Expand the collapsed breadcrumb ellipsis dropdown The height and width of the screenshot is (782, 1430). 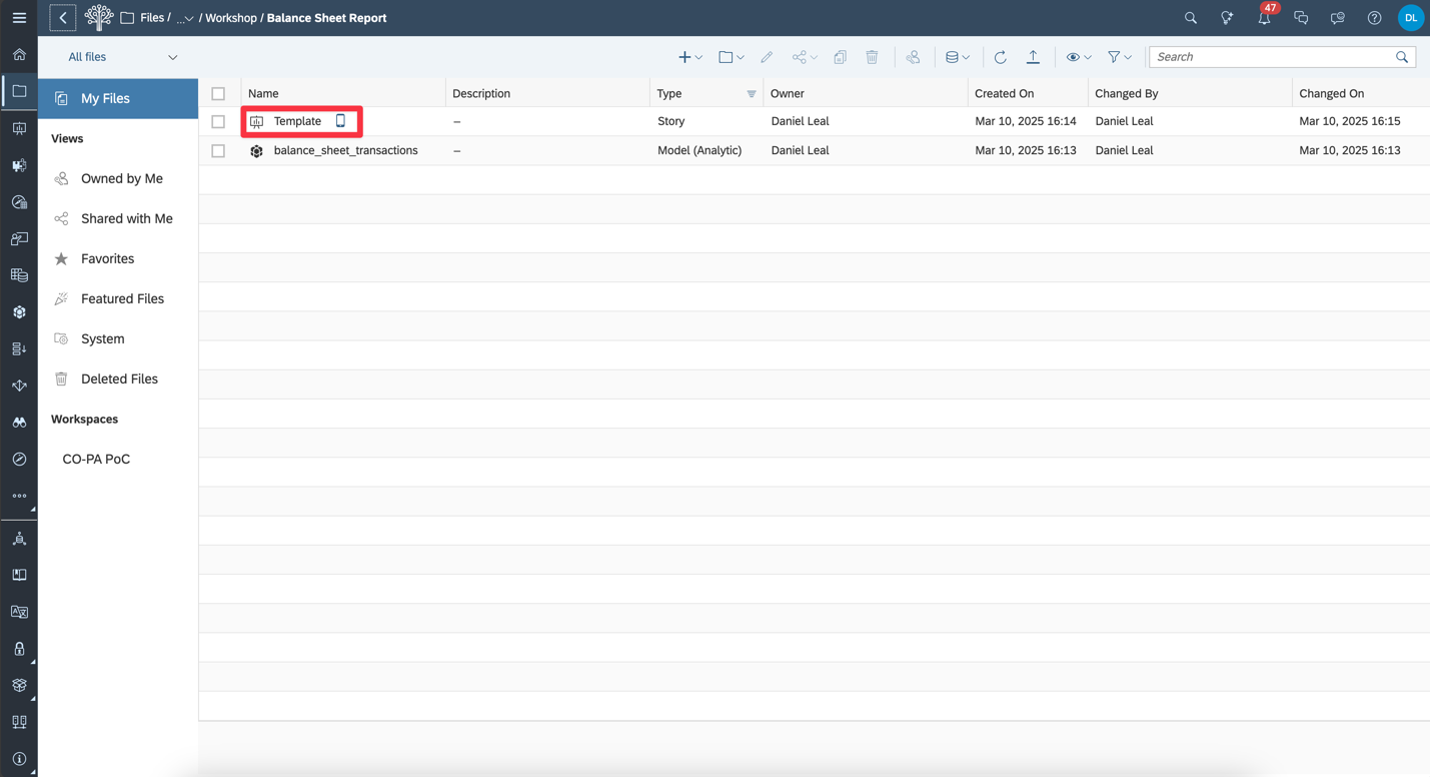click(x=185, y=19)
